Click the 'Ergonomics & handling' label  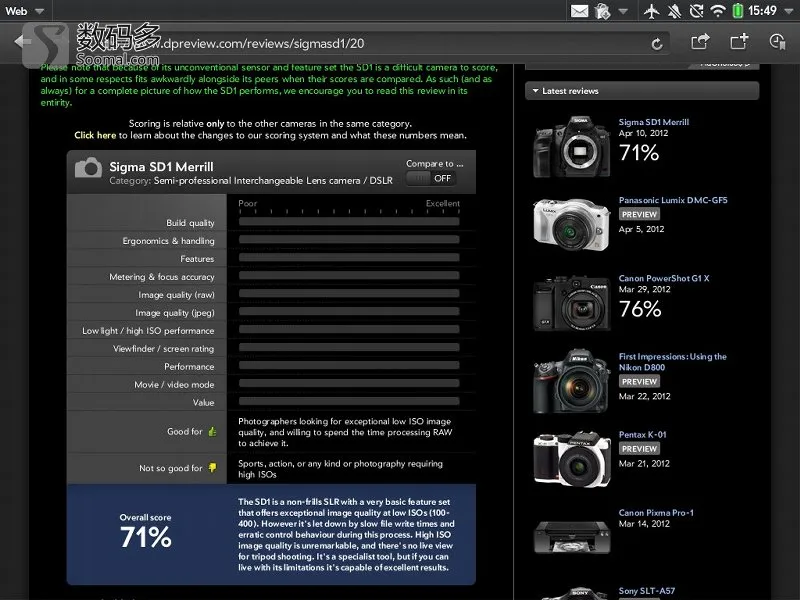168,241
